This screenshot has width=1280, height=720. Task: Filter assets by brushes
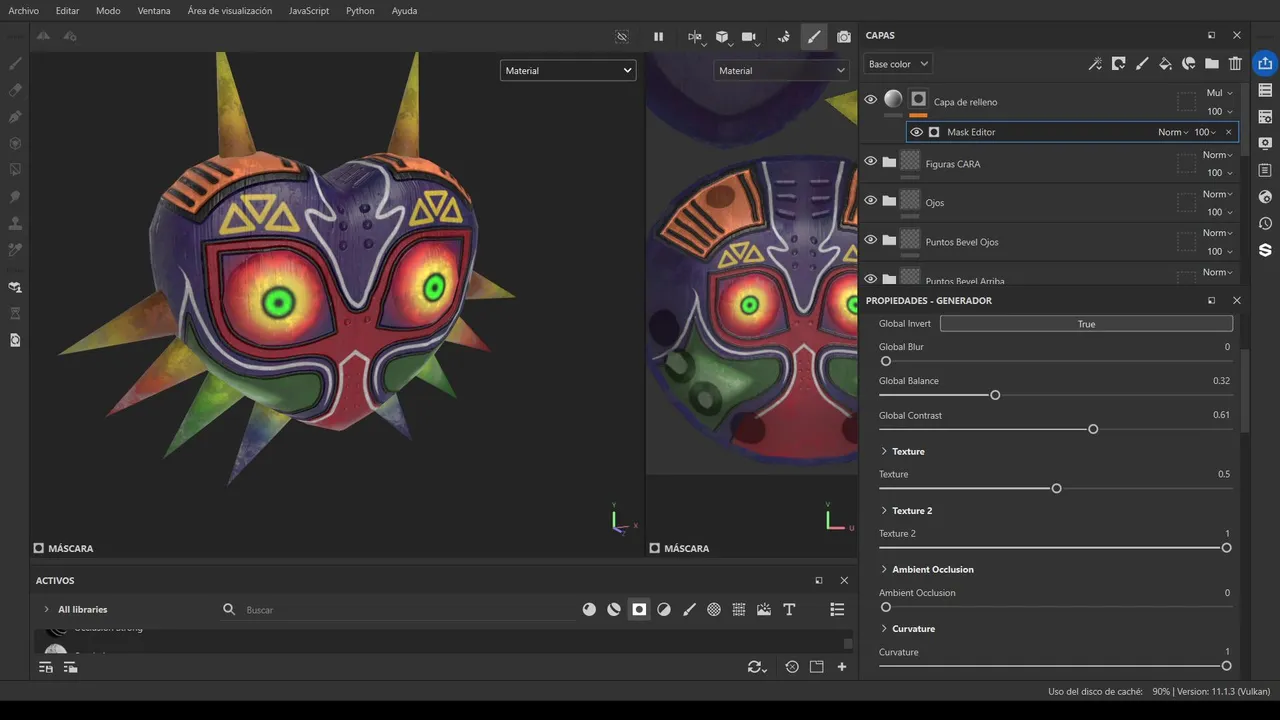click(x=689, y=610)
